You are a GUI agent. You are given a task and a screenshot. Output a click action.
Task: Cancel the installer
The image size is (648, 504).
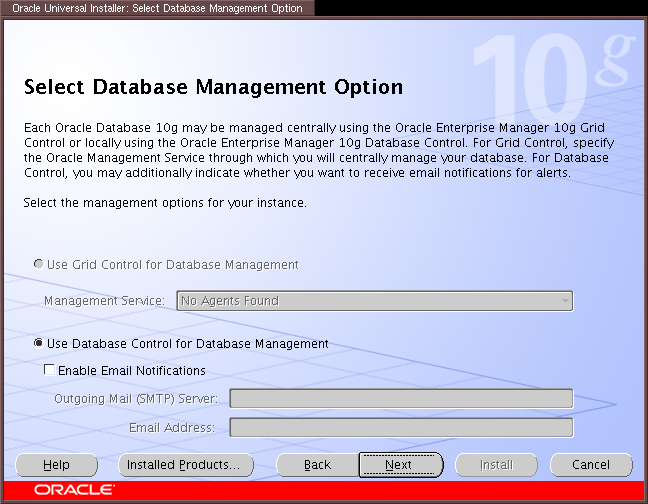(591, 465)
